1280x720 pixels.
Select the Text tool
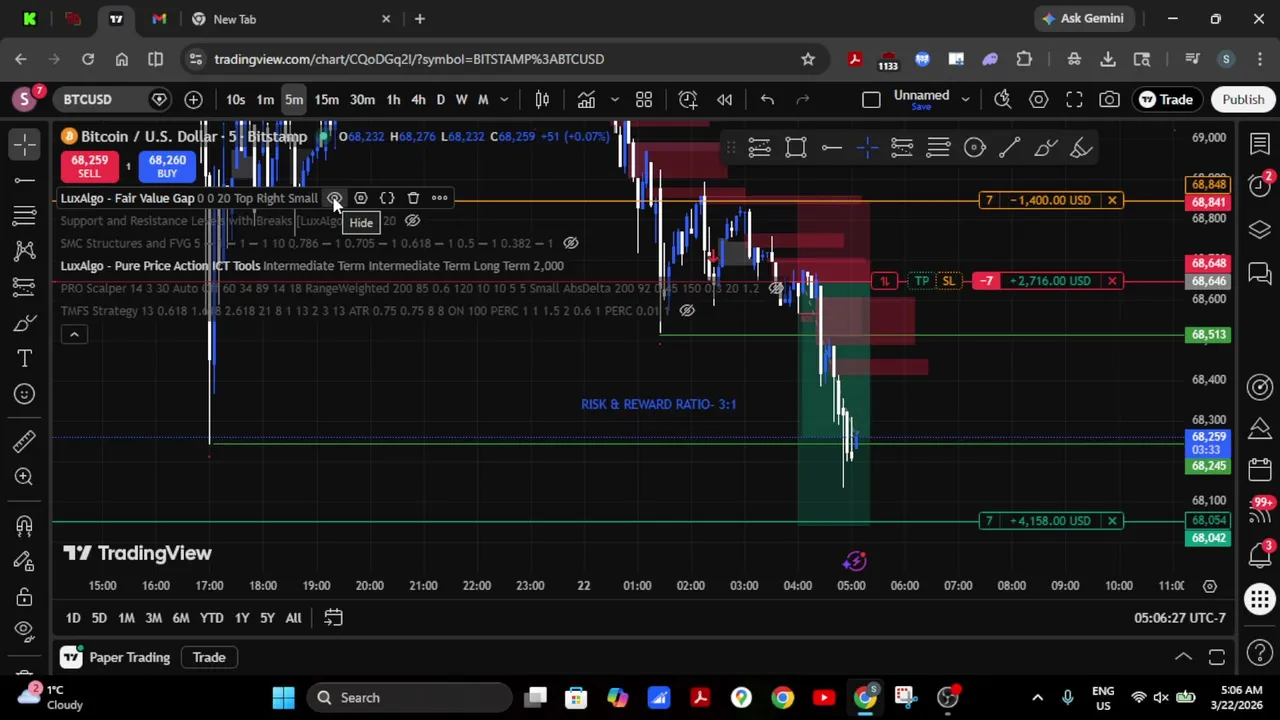(25, 358)
